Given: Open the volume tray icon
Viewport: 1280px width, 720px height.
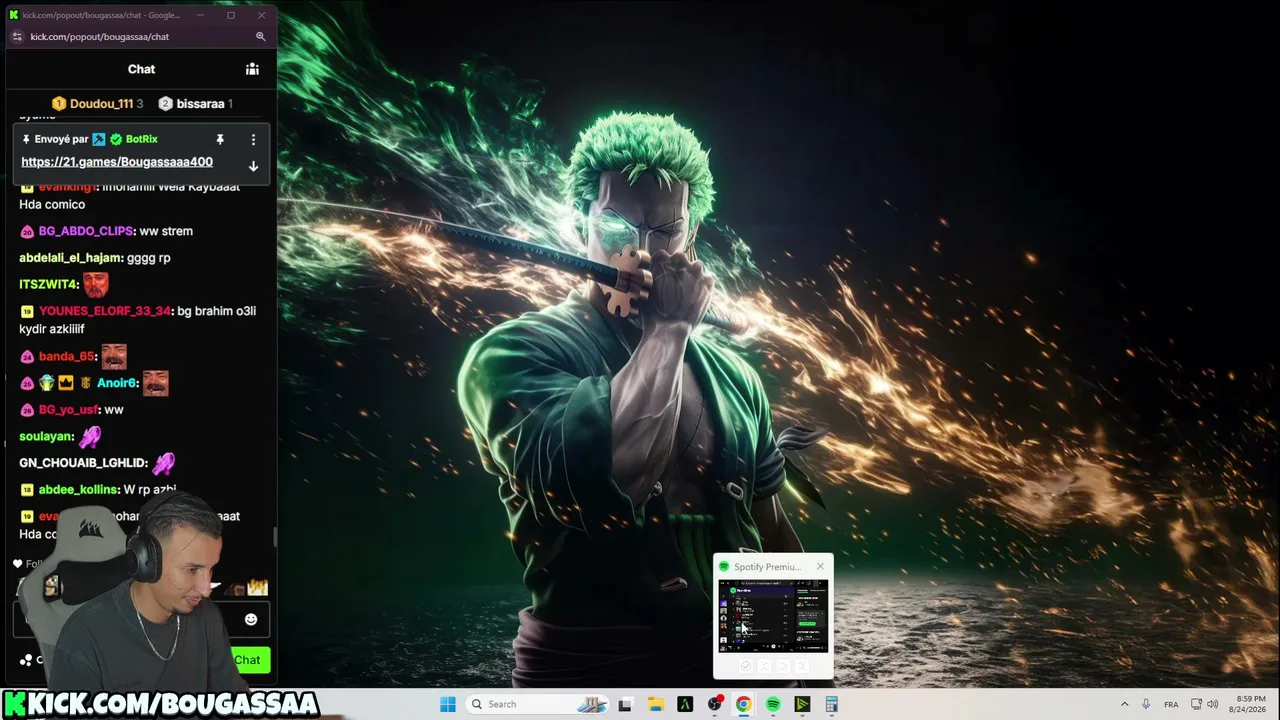Looking at the screenshot, I should [x=1212, y=704].
